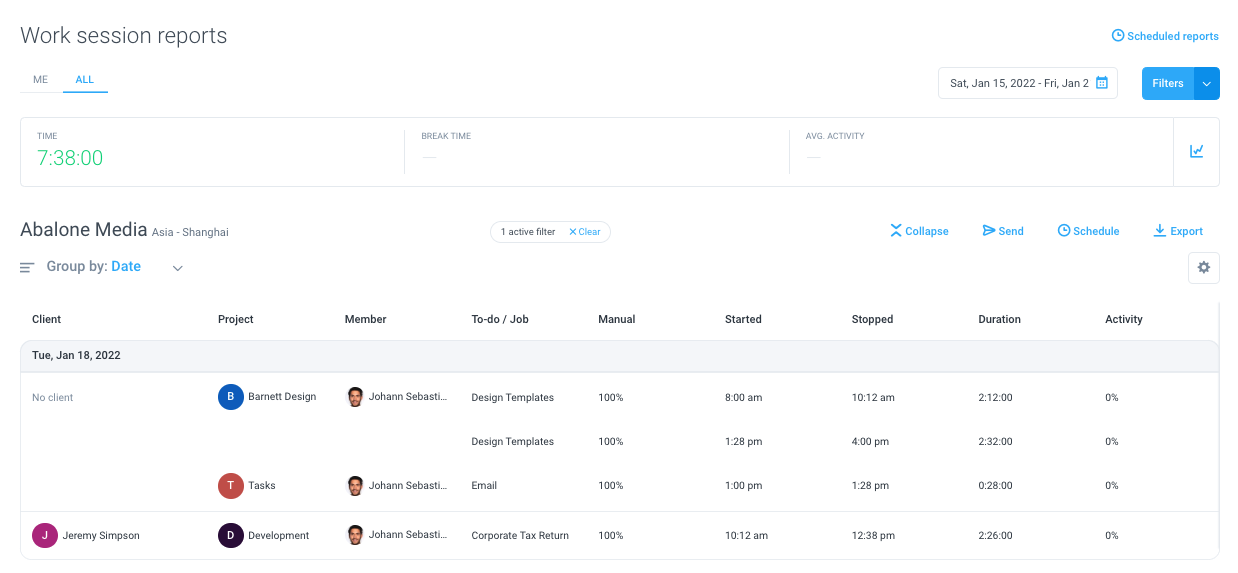Viewport: 1238px width, 573px height.
Task: Expand the Filters dropdown arrow
Action: [1207, 83]
